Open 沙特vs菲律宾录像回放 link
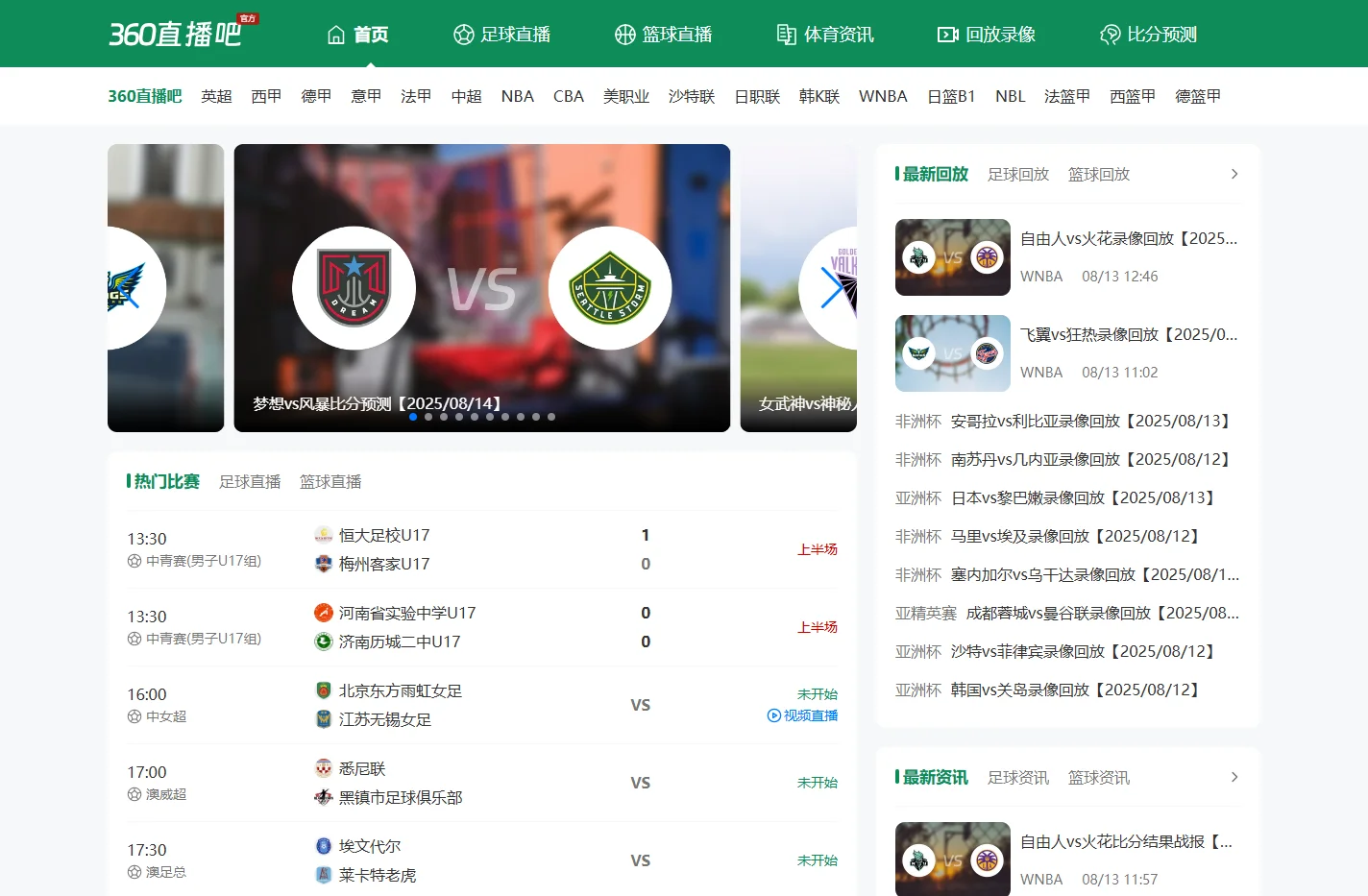This screenshot has height=896, width=1368. click(x=1086, y=651)
